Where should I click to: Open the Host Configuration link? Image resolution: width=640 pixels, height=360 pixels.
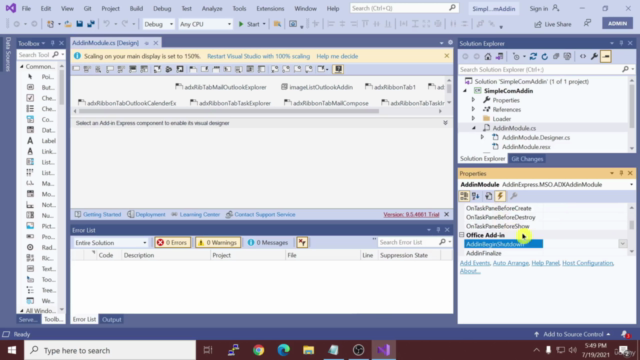[587, 263]
